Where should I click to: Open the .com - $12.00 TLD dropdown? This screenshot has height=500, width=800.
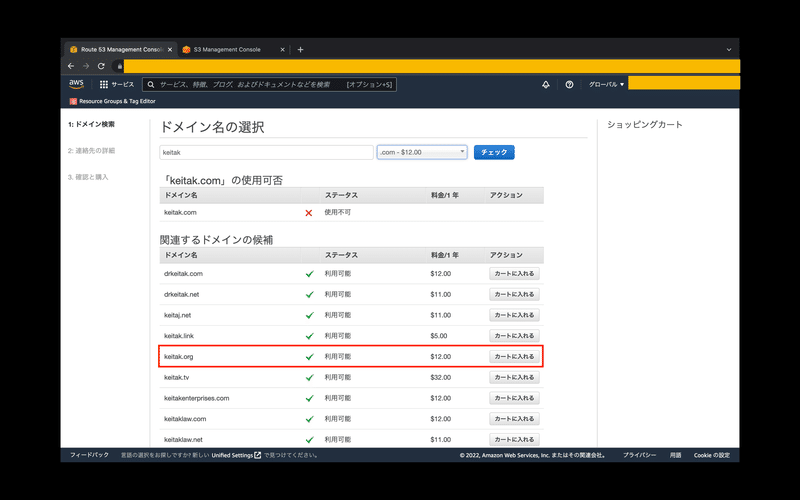pos(422,152)
